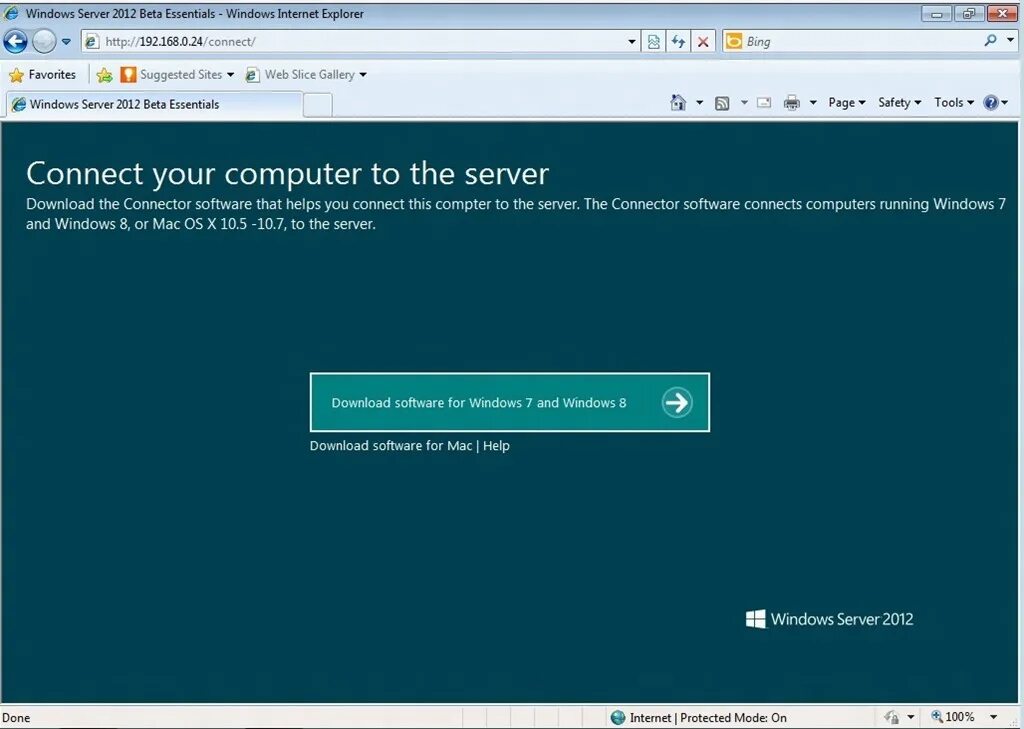Click the red Stop loading icon
Image resolution: width=1024 pixels, height=729 pixels.
point(703,42)
